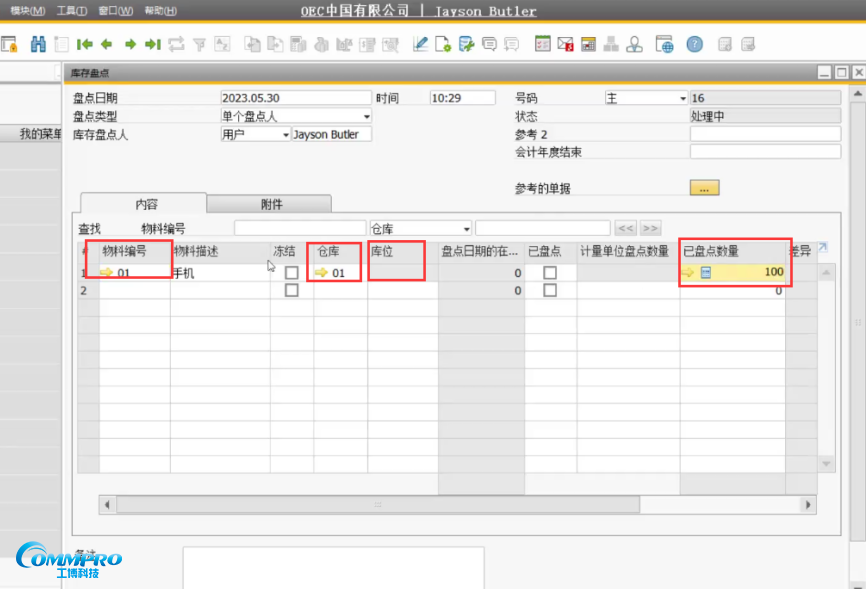Click the pencil edit icon in toolbar
Screen dimensions: 866x589
419,44
